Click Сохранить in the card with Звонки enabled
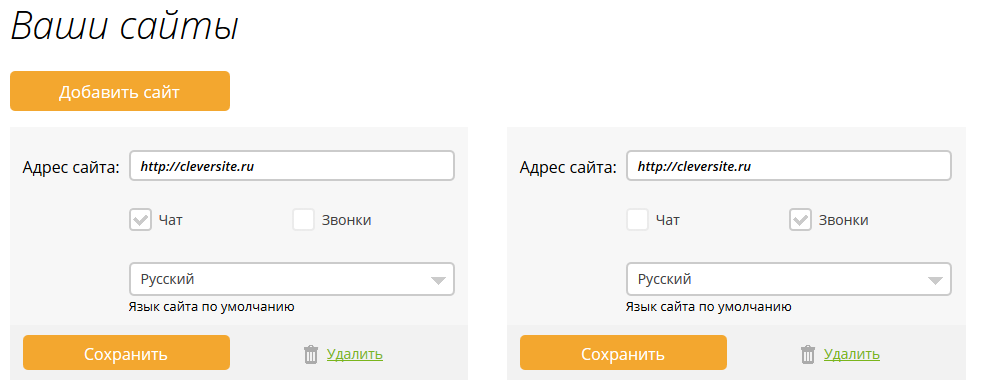Viewport: 981px width, 390px height. [x=623, y=353]
